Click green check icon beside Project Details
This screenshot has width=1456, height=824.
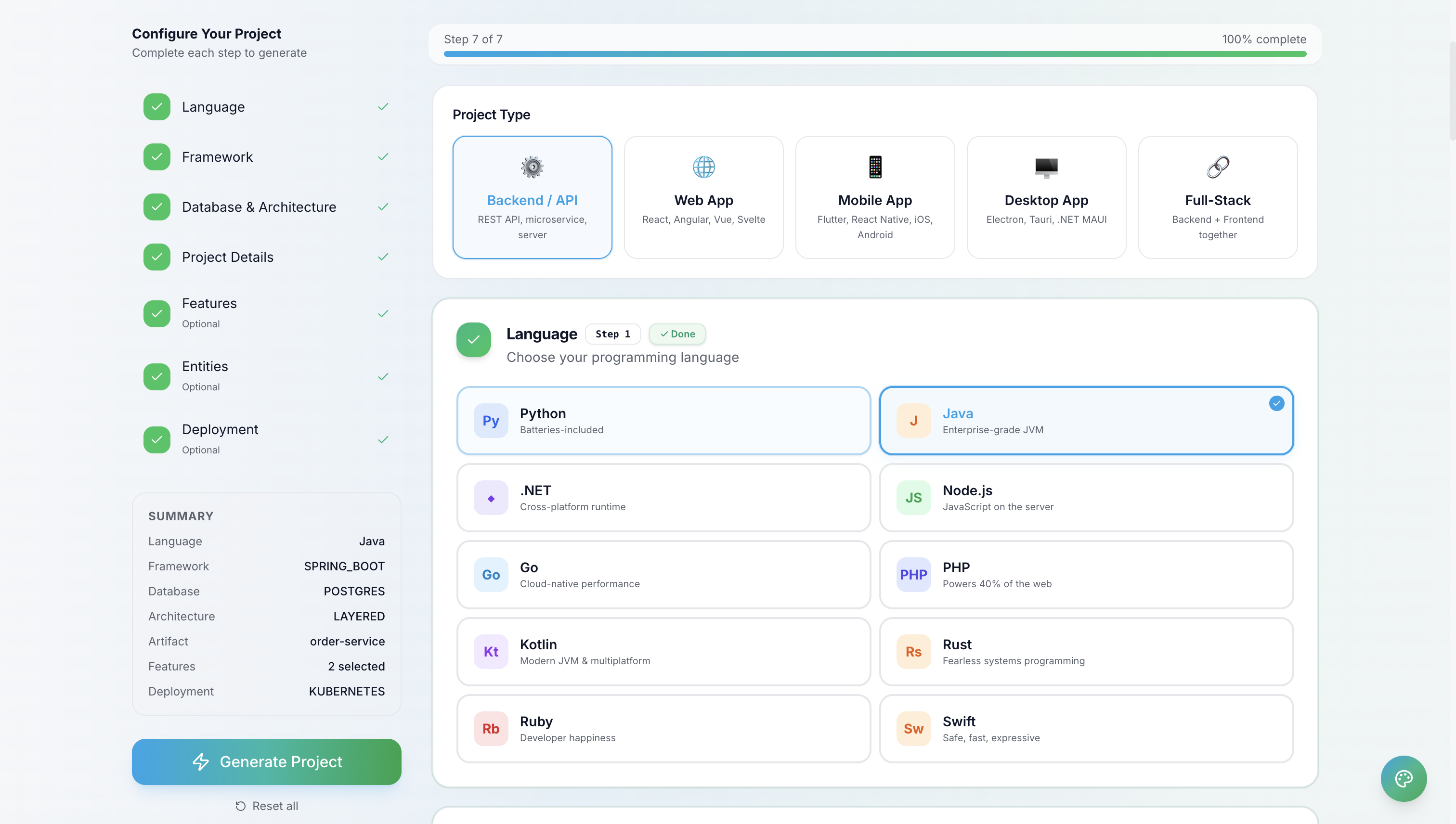tap(157, 257)
